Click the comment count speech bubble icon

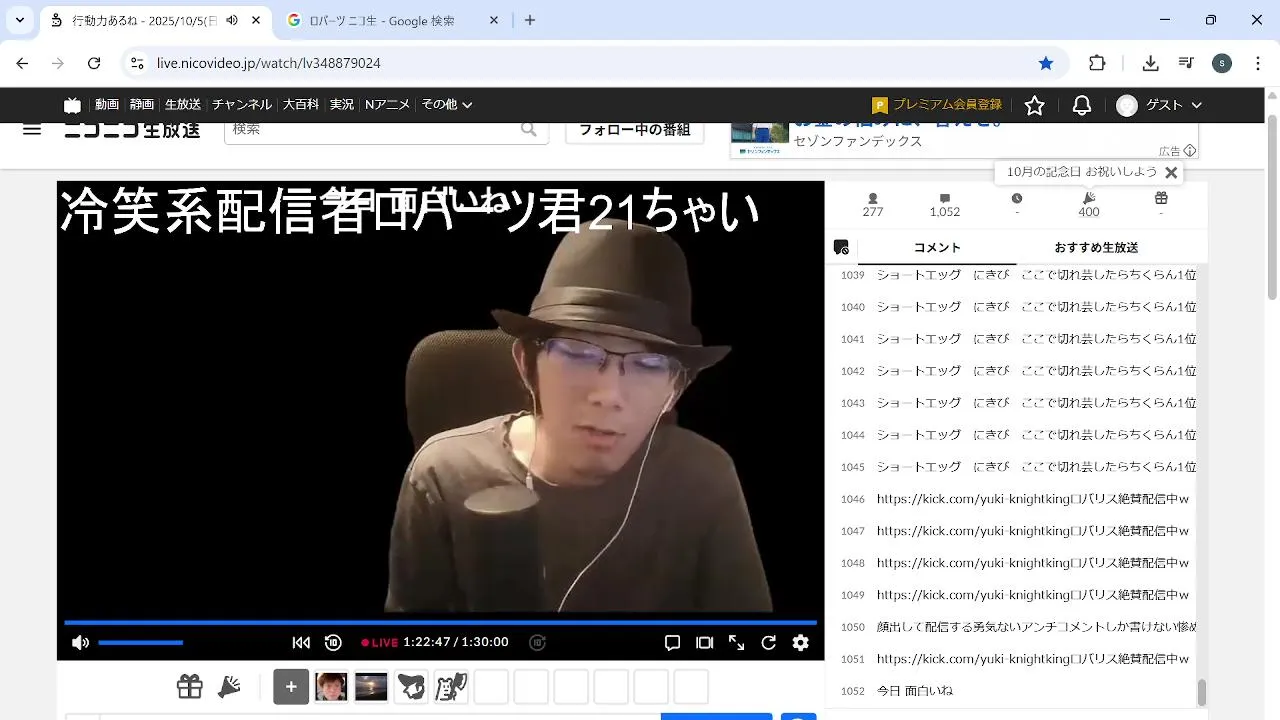coord(945,199)
